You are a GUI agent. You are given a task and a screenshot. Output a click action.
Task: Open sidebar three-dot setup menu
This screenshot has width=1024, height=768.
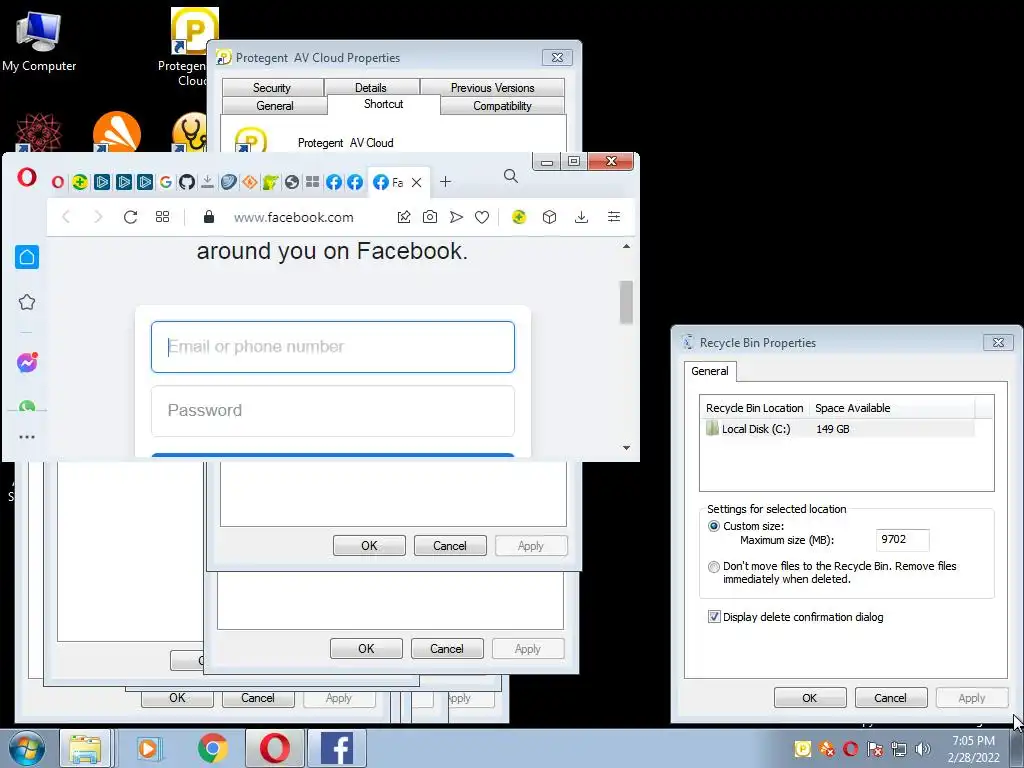point(27,437)
